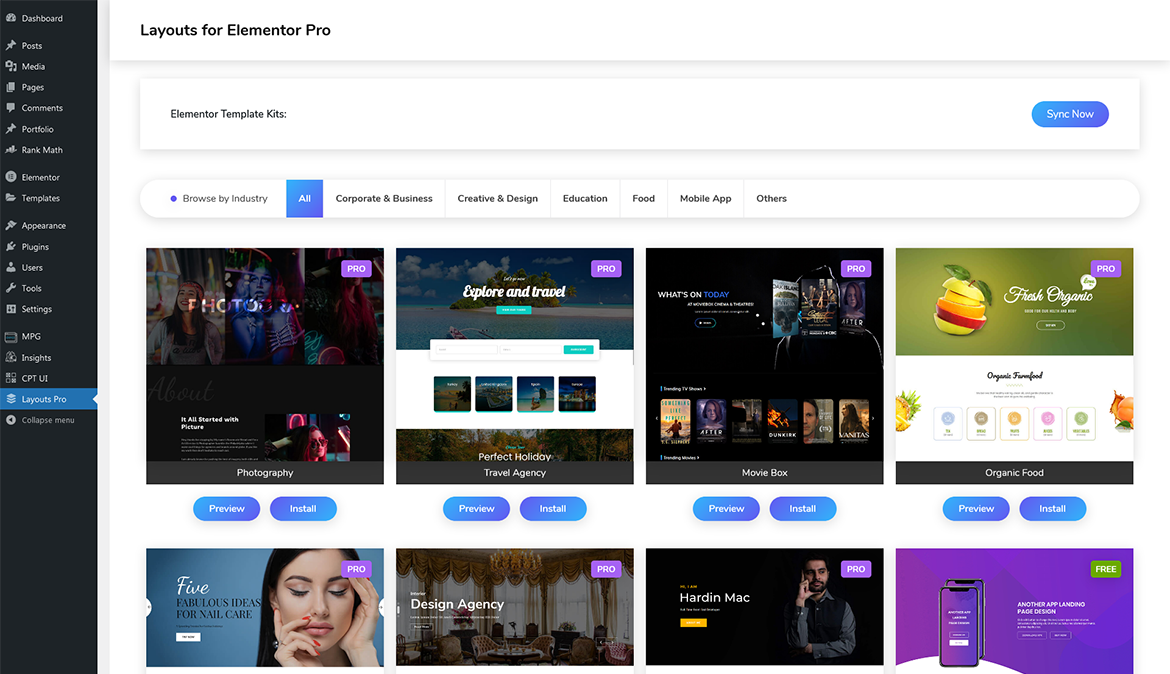Open the Media menu label
The width and height of the screenshot is (1170, 674).
pos(33,66)
